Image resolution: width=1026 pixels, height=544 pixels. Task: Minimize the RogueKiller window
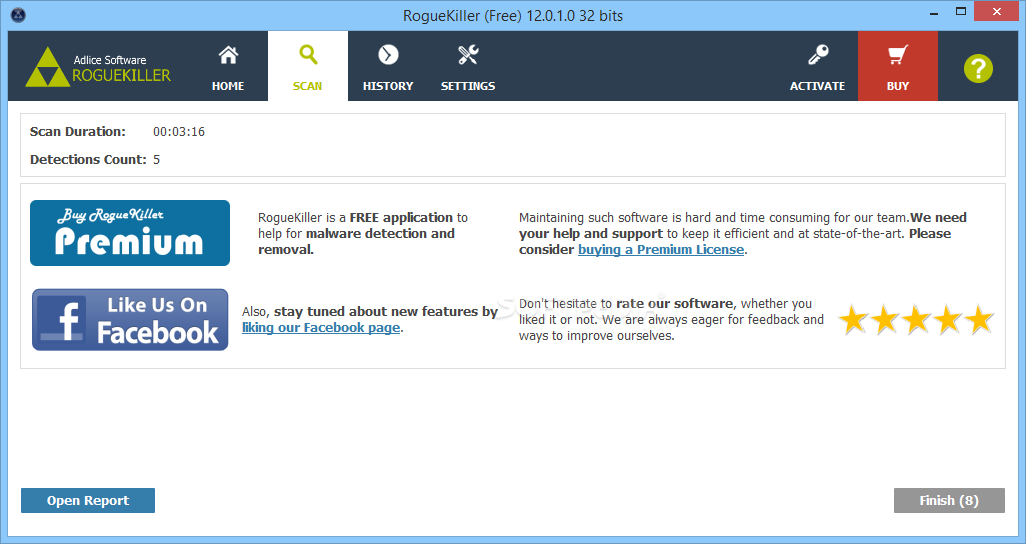[935, 12]
